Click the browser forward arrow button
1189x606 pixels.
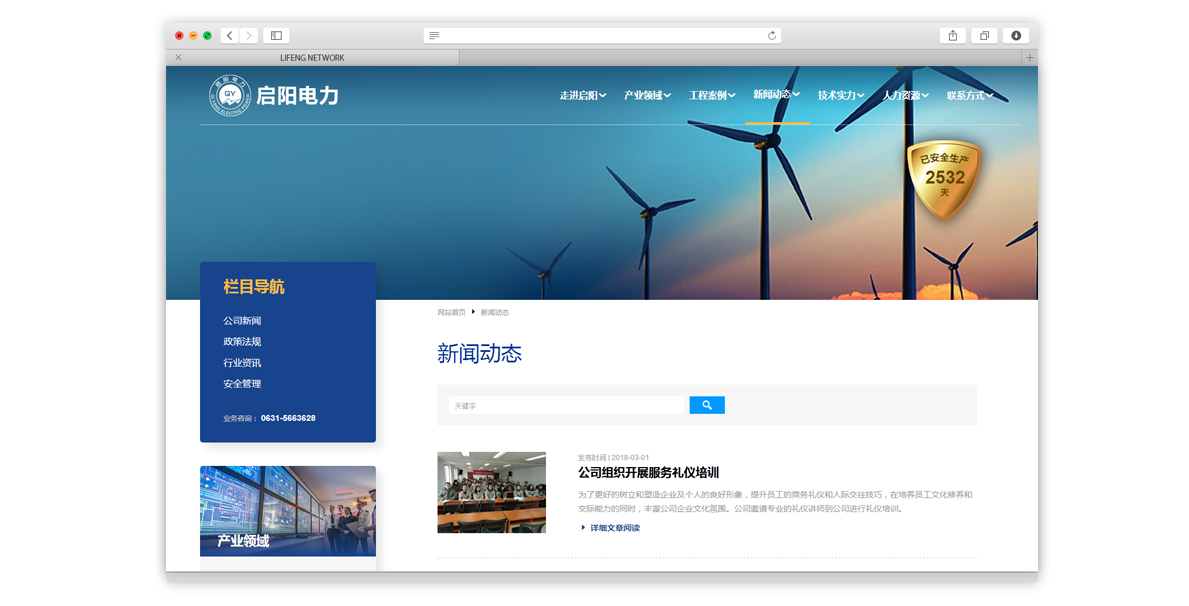[x=248, y=36]
